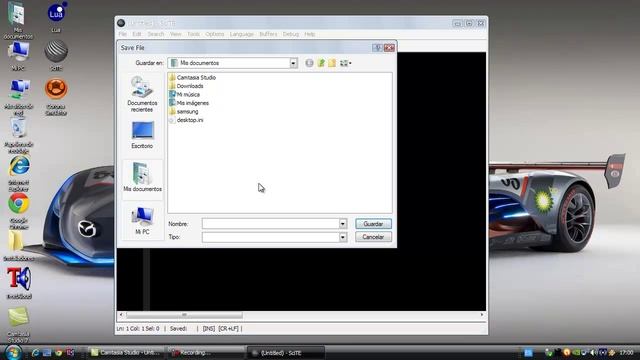Select the SciTE desktop icon
The width and height of the screenshot is (640, 360).
click(x=56, y=56)
